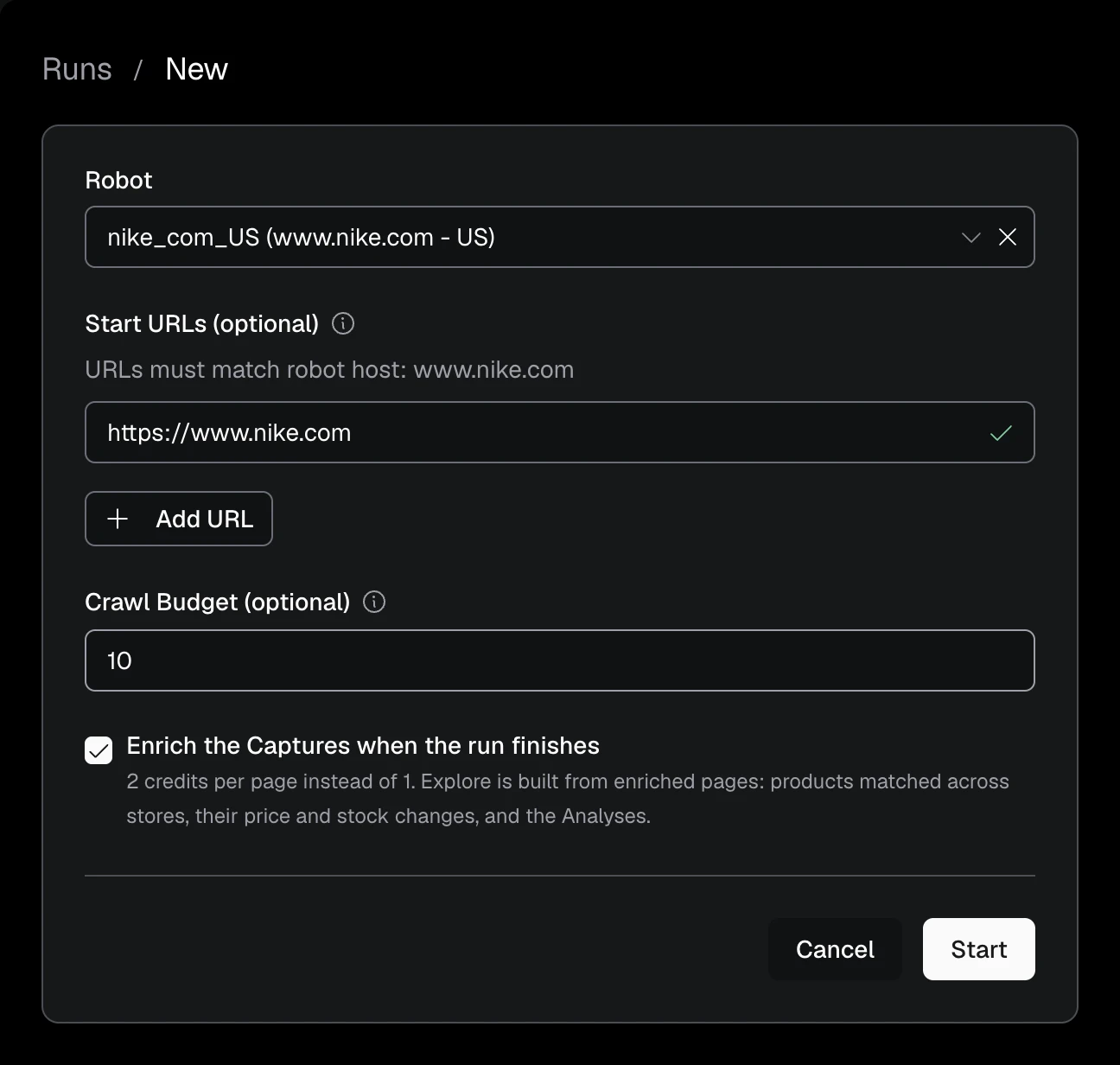Click the Robot field label
The height and width of the screenshot is (1065, 1120).
coord(118,180)
